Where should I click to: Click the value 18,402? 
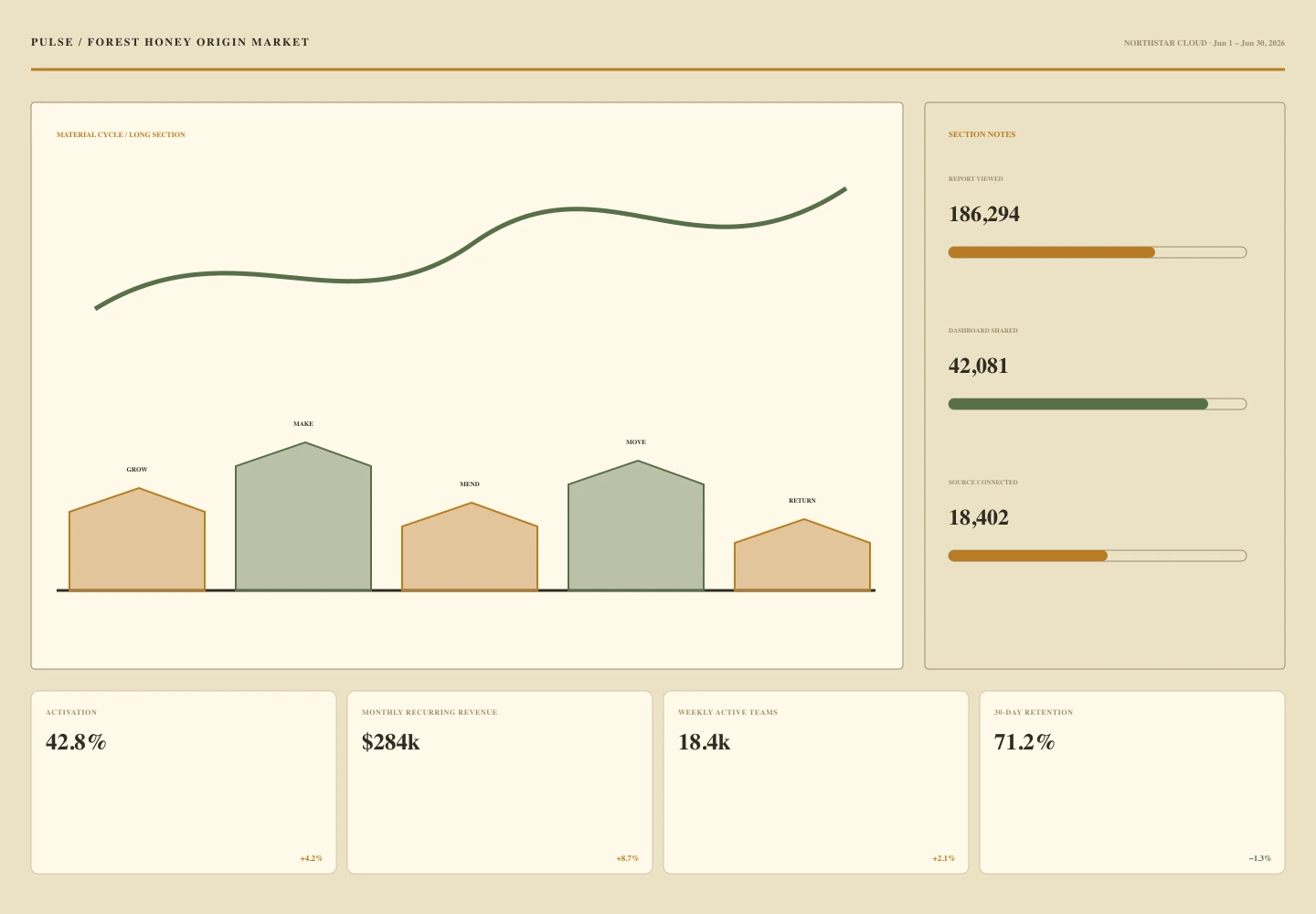coord(979,517)
